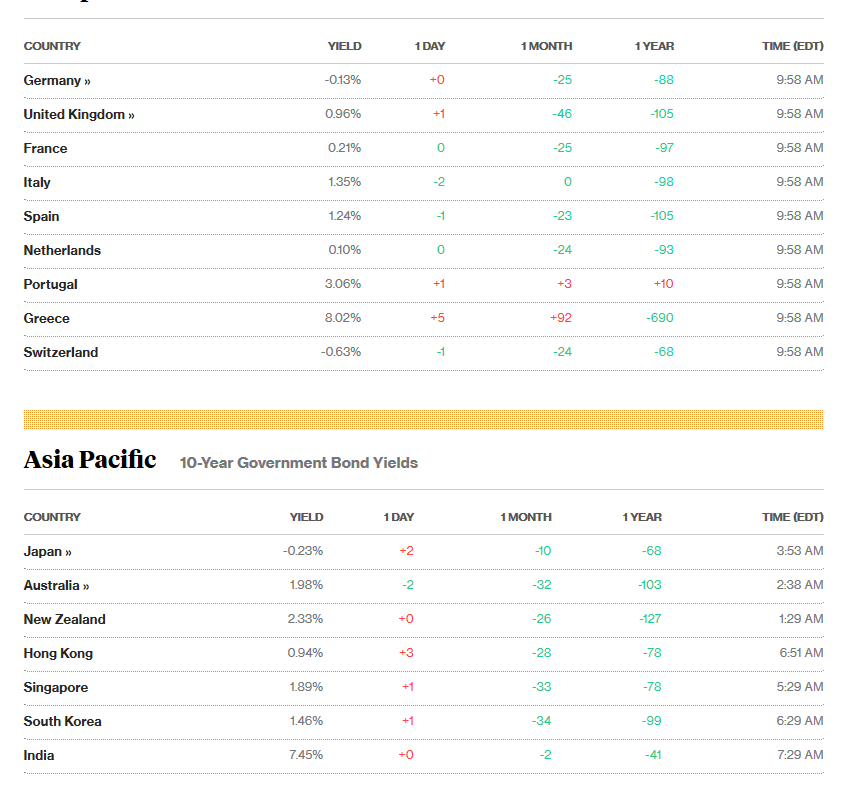Screen dimensions: 855x785
Task: Click the orange dotted divider band
Action: (423, 419)
